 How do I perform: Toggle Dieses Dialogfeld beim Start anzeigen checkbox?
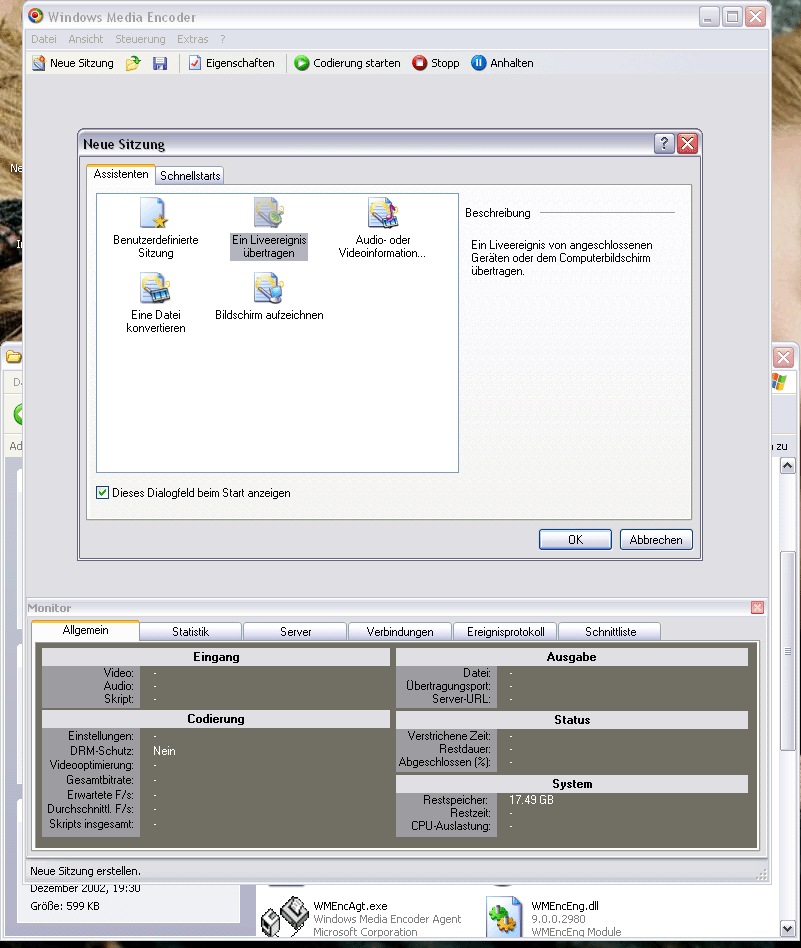click(102, 493)
